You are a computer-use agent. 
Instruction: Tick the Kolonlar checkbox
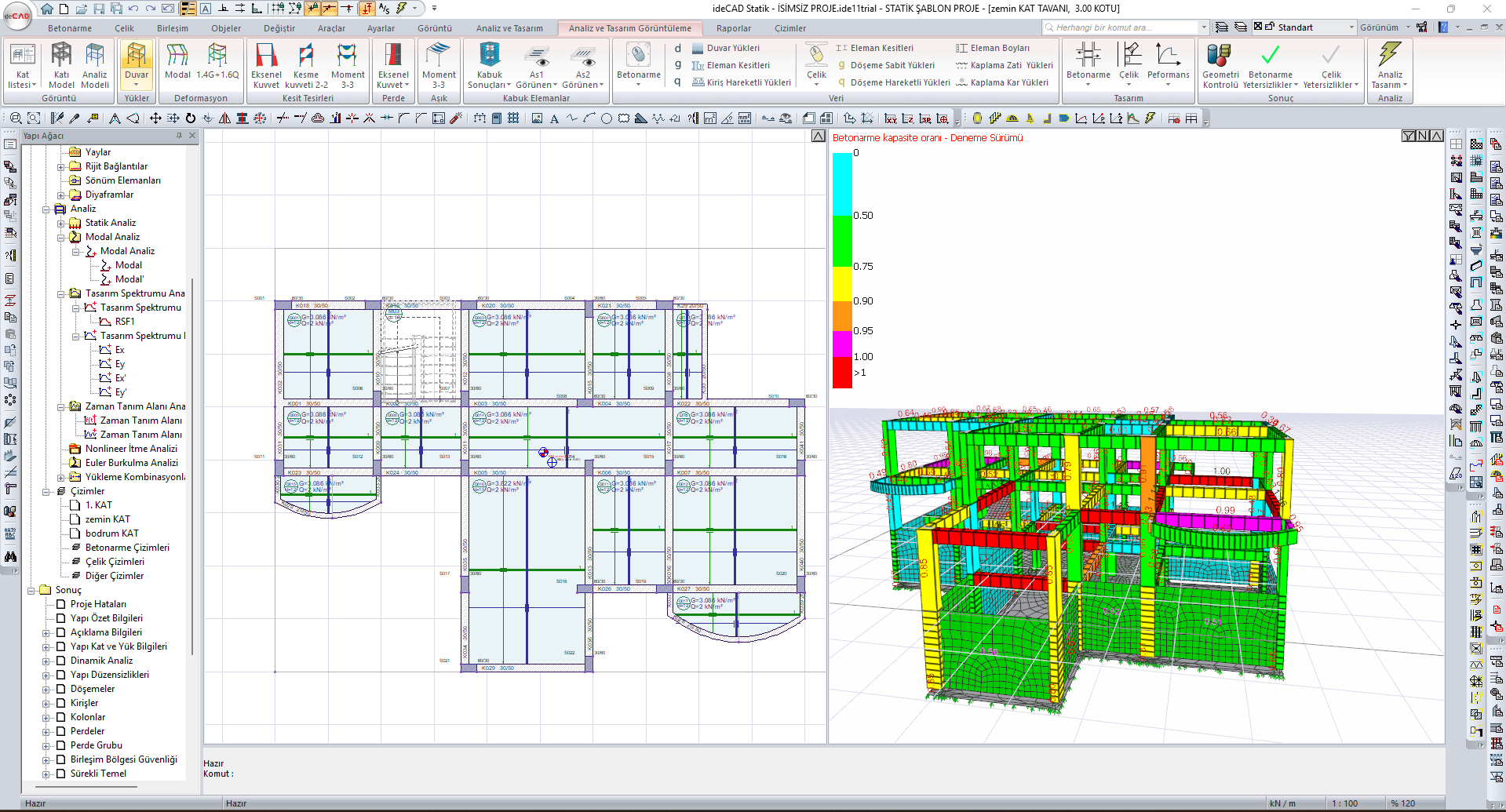pyautogui.click(x=60, y=717)
